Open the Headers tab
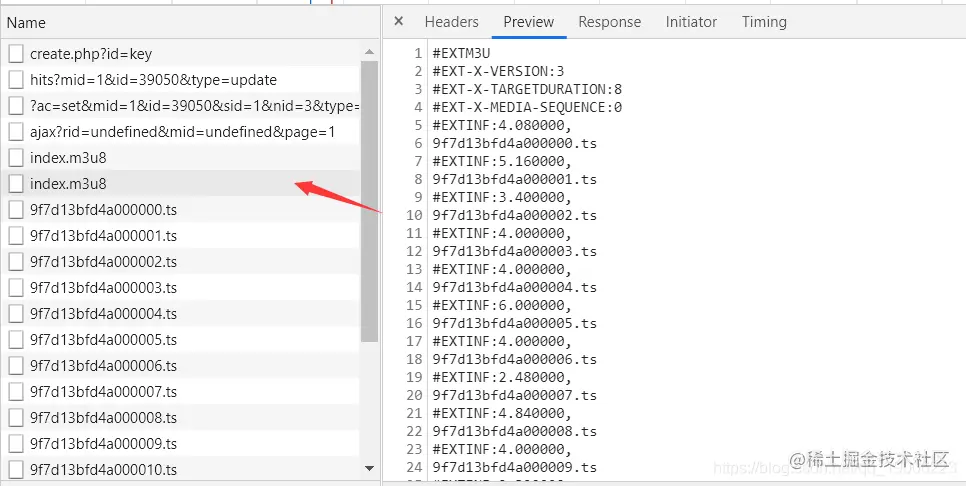This screenshot has width=966, height=486. coord(452,22)
